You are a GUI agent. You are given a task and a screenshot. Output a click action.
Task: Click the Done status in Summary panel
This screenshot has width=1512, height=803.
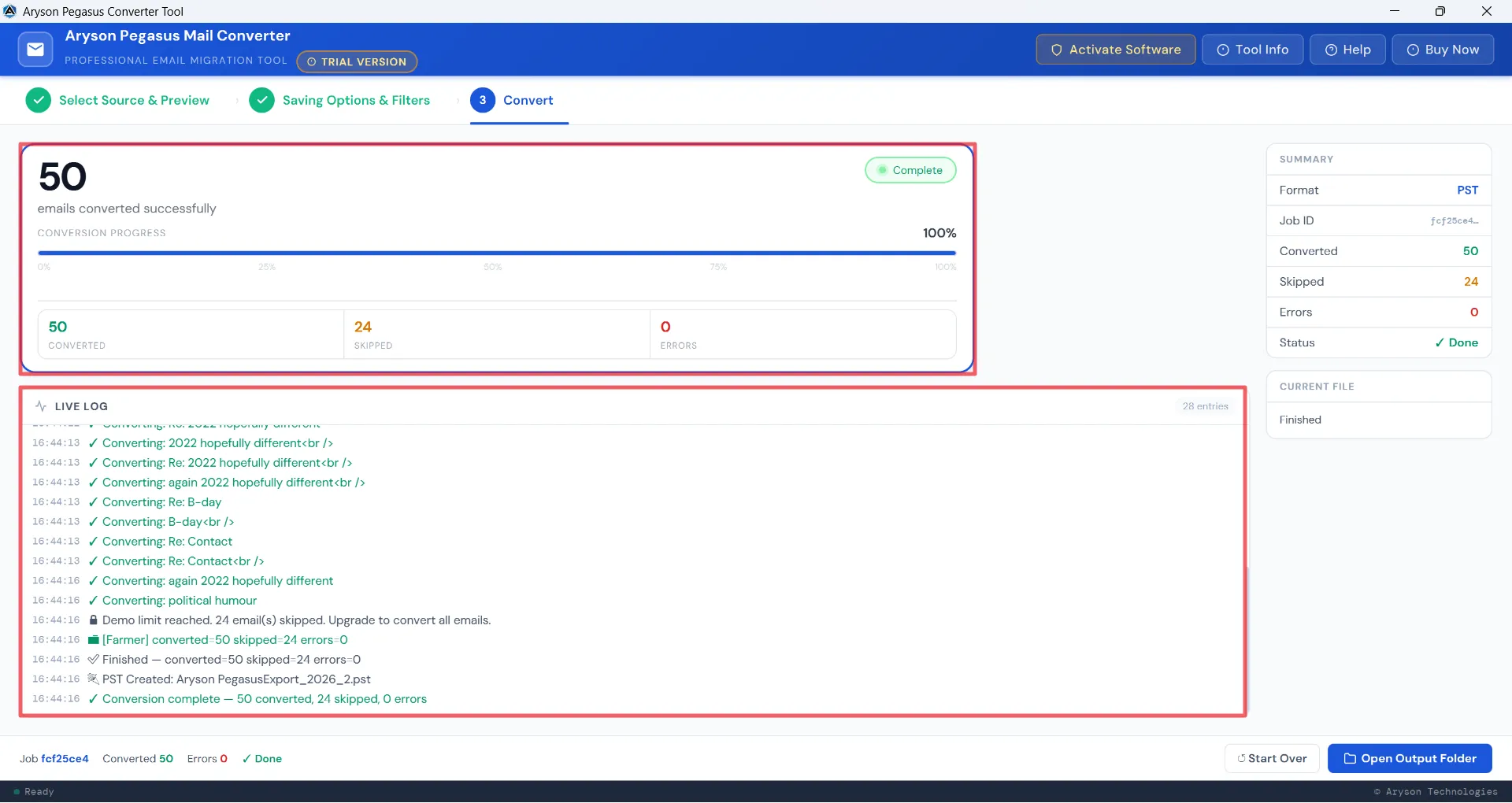[x=1456, y=343]
